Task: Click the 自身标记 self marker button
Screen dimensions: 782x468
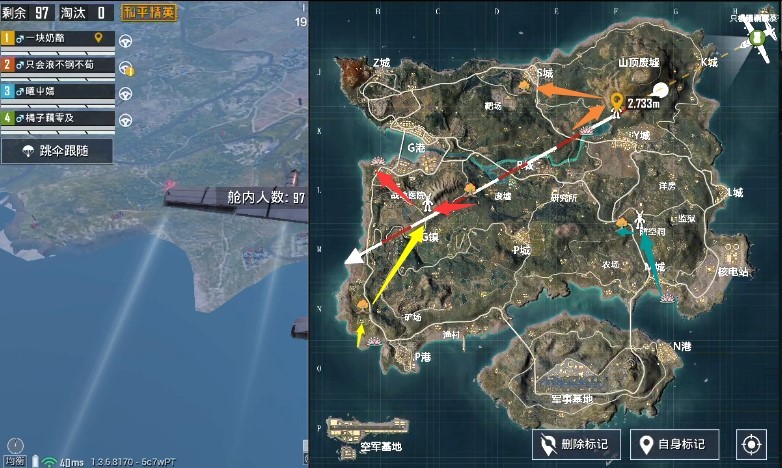Action: (674, 444)
